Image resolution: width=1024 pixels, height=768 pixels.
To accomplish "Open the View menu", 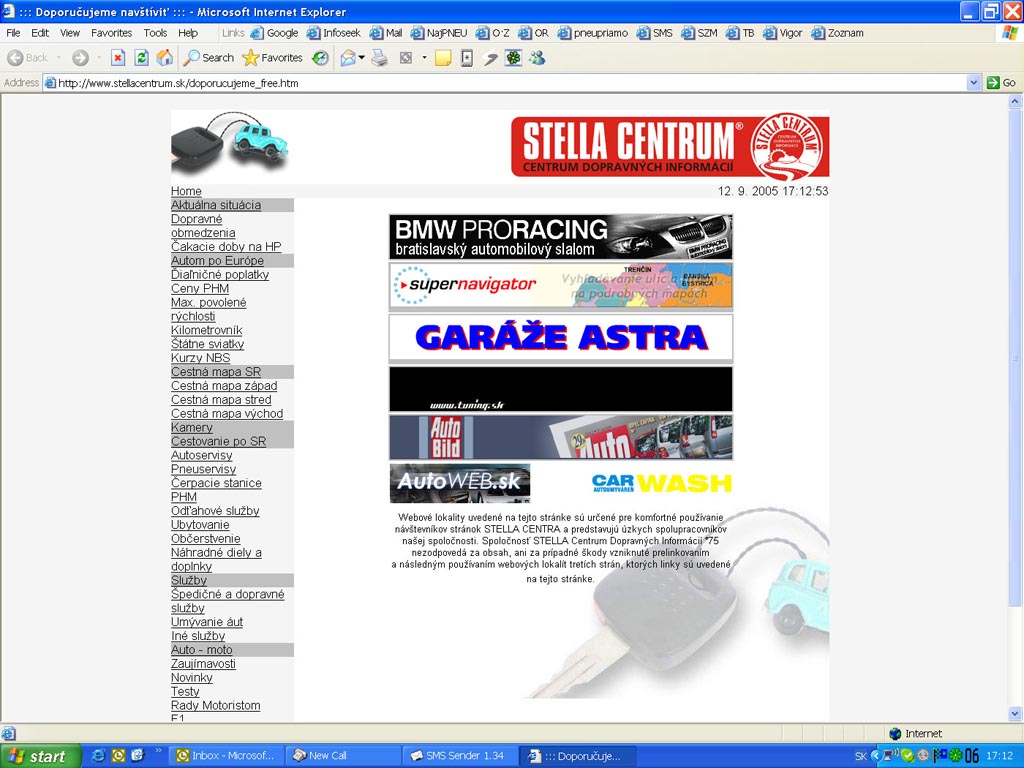I will click(70, 33).
